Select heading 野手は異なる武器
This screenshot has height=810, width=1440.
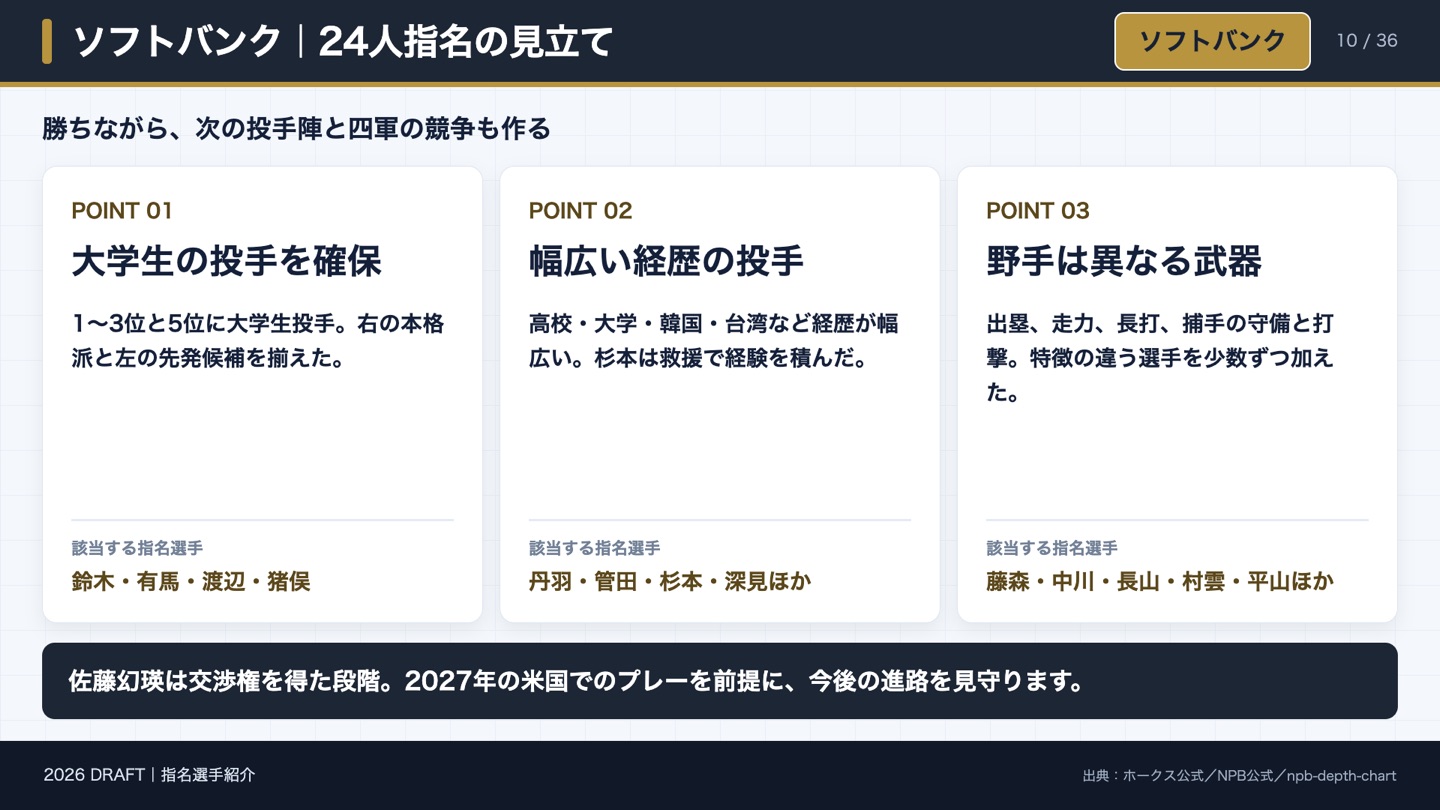pyautogui.click(x=1124, y=262)
